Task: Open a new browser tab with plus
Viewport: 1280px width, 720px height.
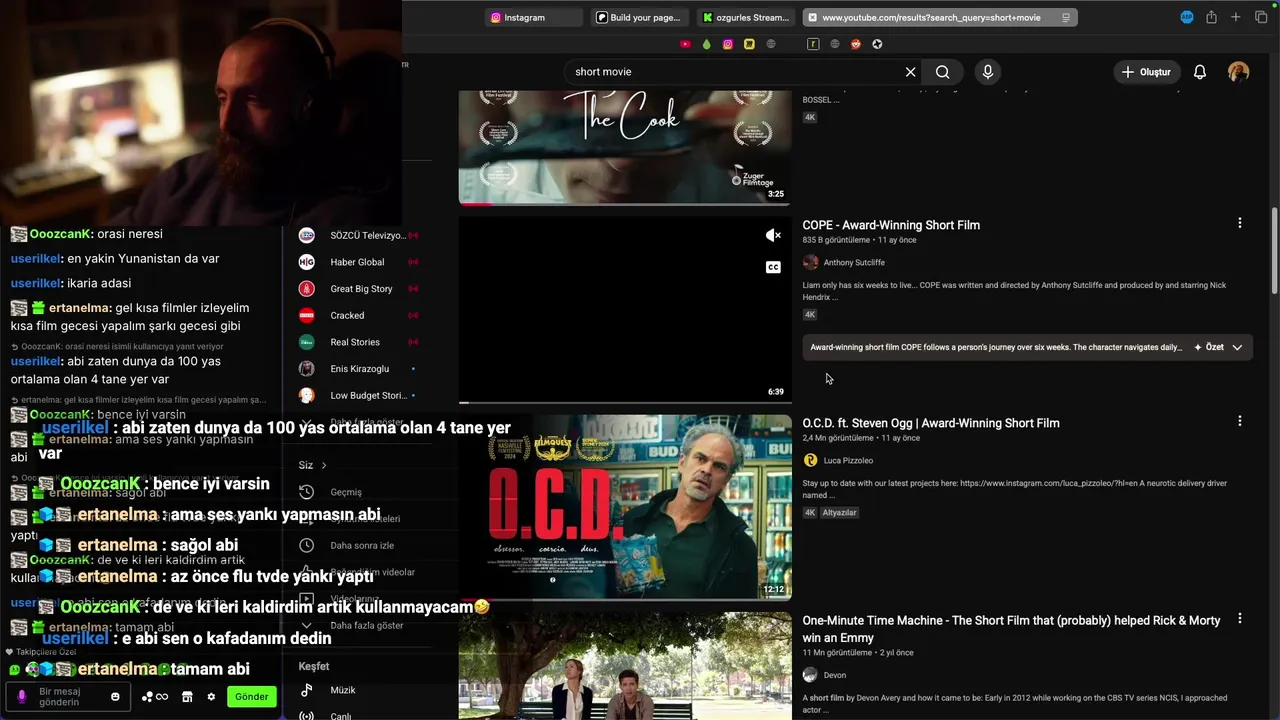Action: coord(1236,17)
